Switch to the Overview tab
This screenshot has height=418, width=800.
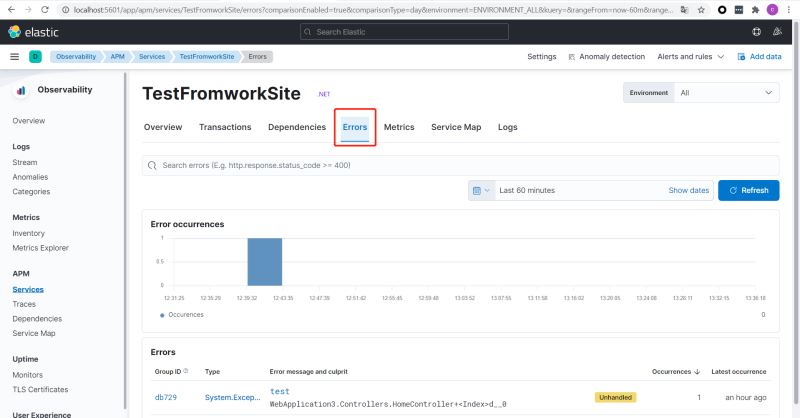(163, 127)
